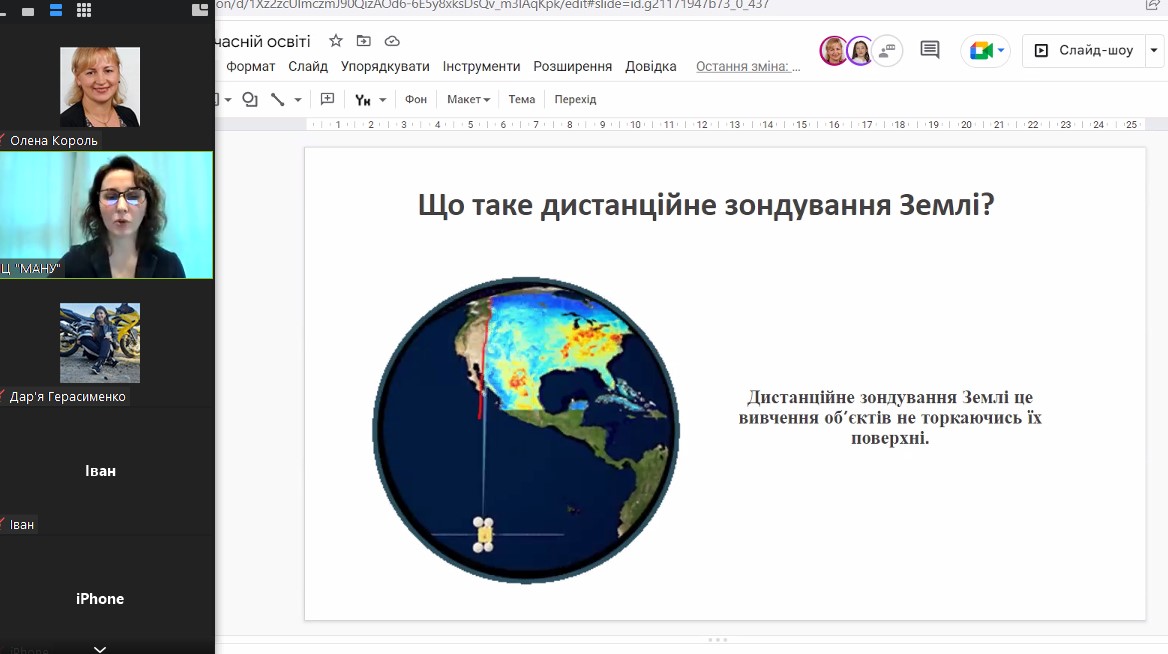The width and height of the screenshot is (1168, 654).
Task: Start the Слайд-шоу presentation
Action: (1084, 50)
